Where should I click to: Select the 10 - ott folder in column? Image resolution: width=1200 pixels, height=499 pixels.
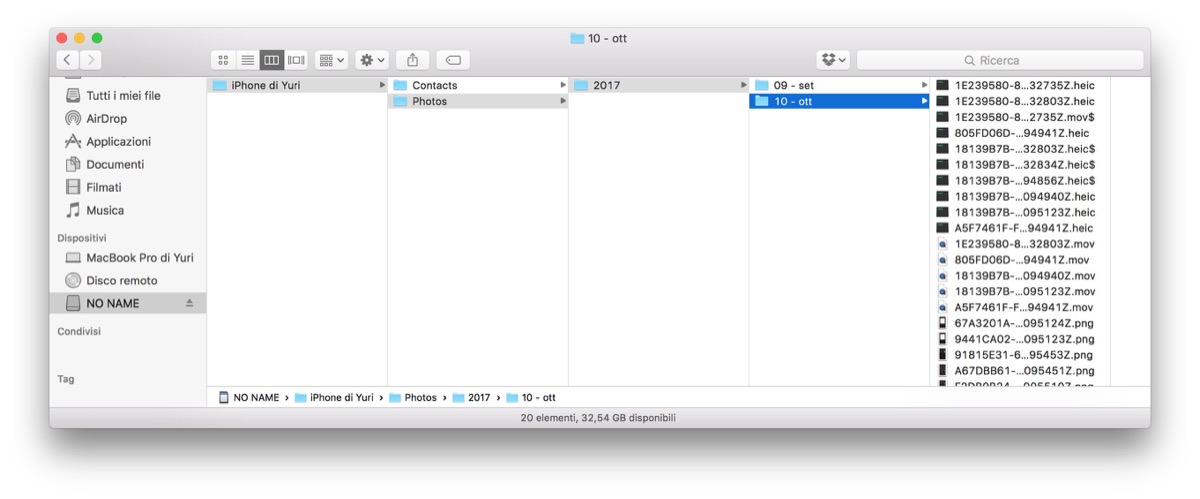point(840,101)
